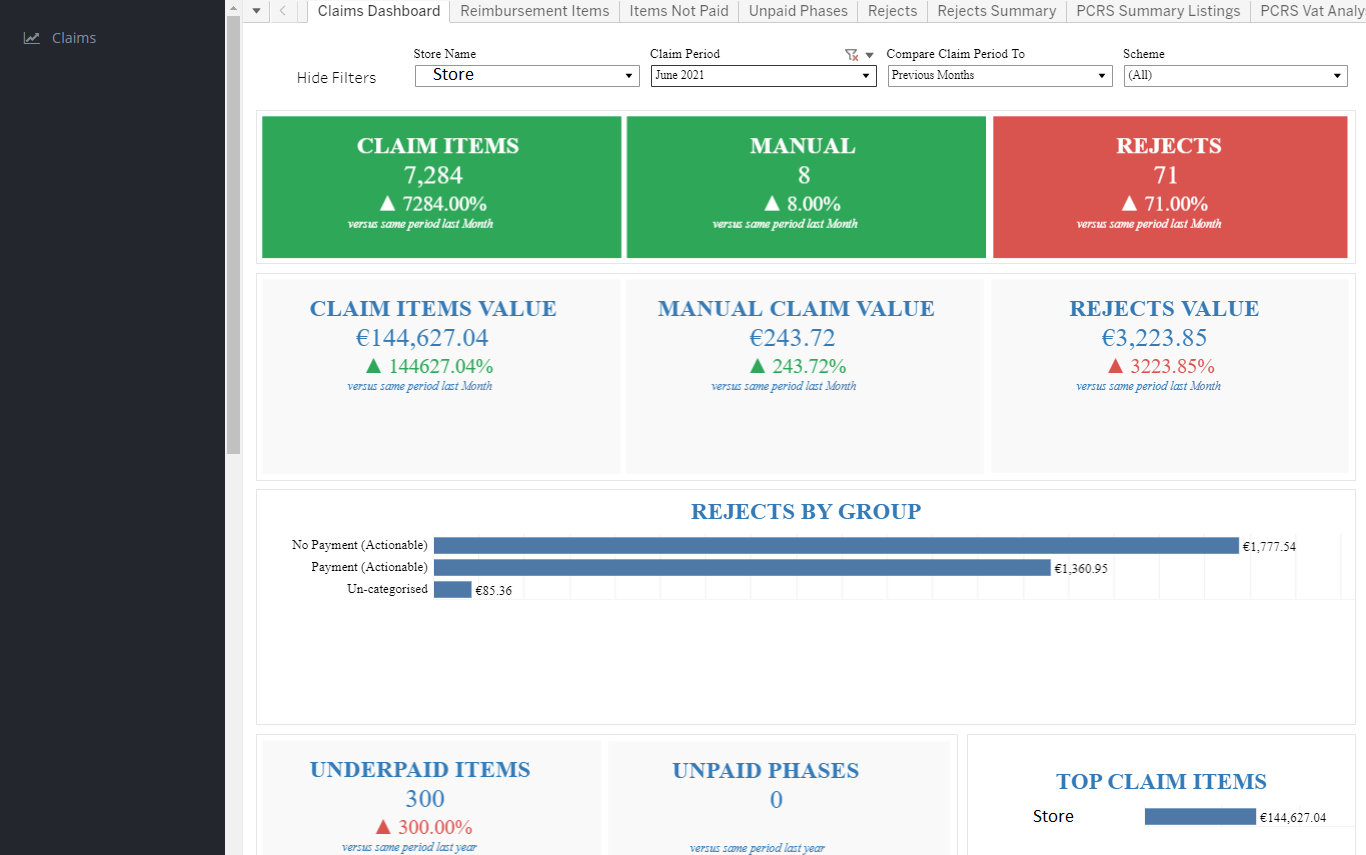This screenshot has width=1366, height=855.
Task: Open the Claims sidebar item
Action: tap(60, 38)
